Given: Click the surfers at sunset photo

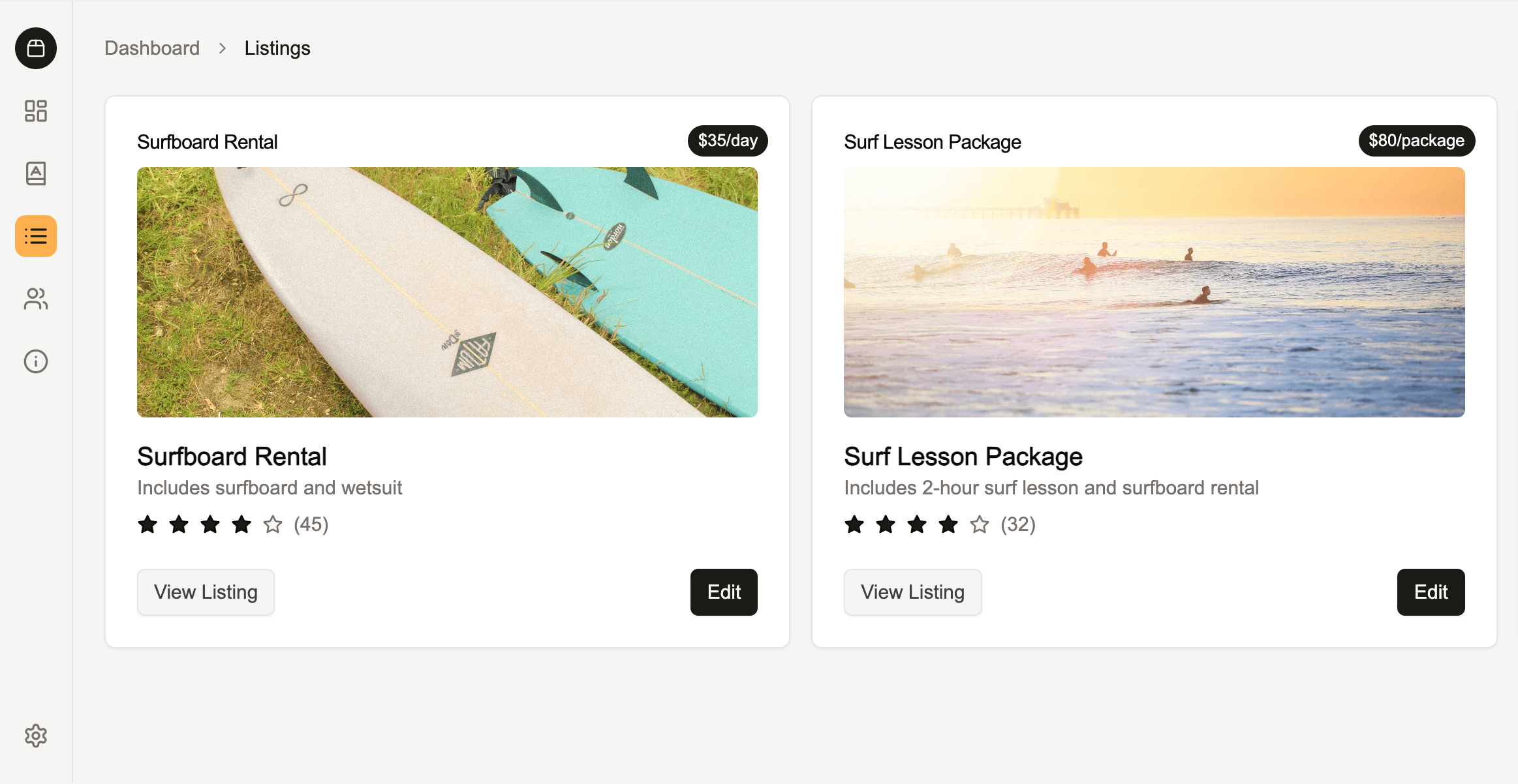Looking at the screenshot, I should (1154, 292).
